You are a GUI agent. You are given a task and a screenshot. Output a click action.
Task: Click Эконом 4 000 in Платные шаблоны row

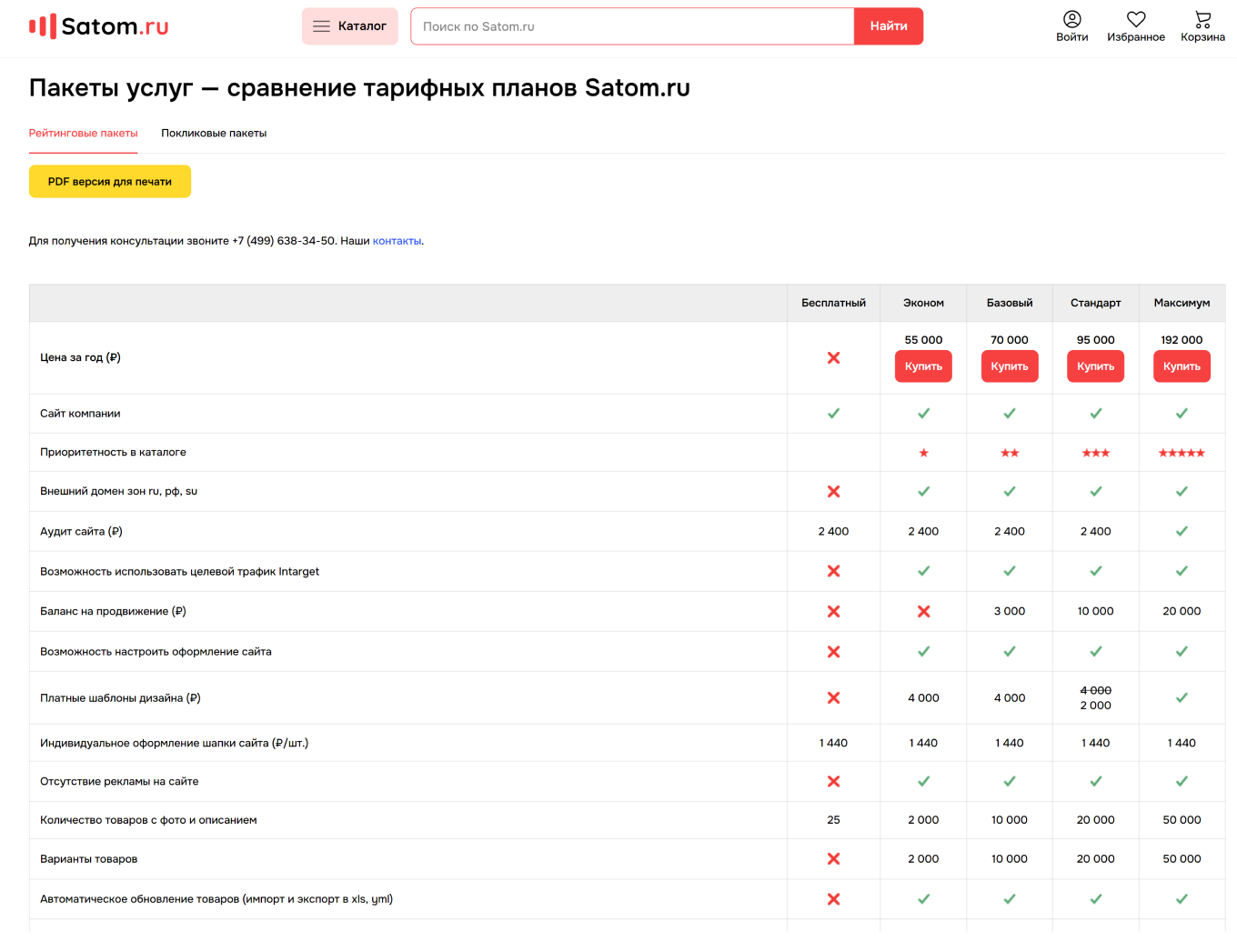click(923, 698)
